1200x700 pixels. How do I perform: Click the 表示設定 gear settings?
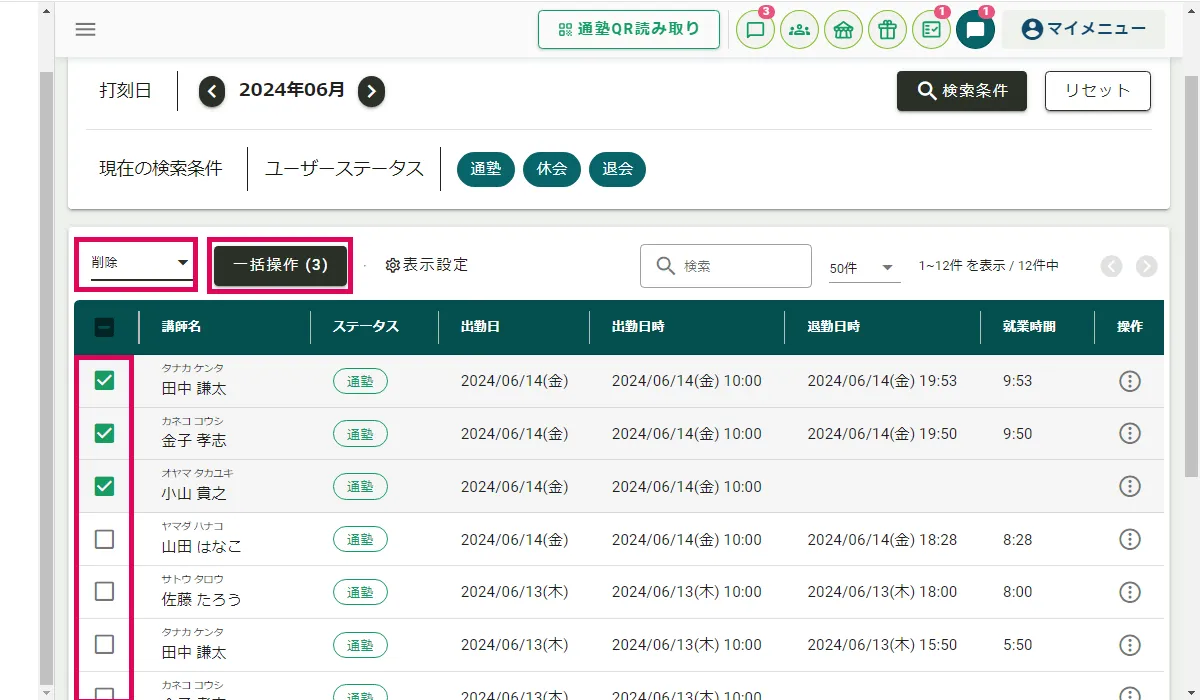coord(427,265)
